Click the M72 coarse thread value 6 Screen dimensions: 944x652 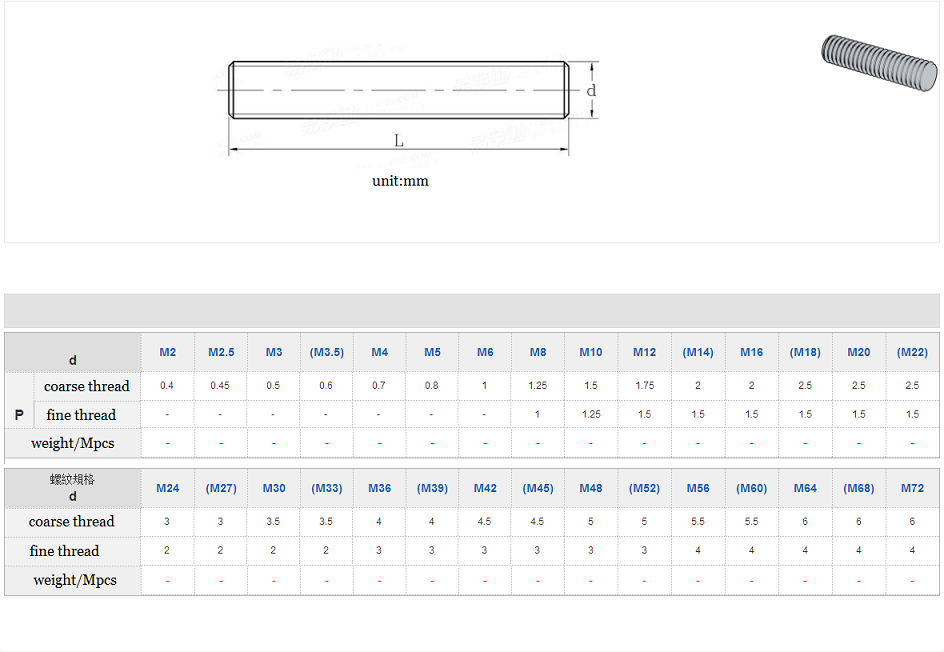912,521
